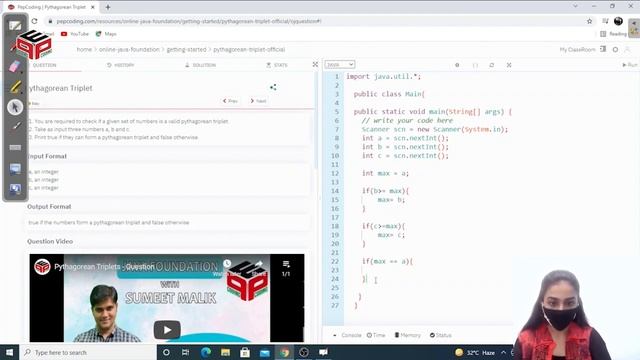The height and width of the screenshot is (360, 640).
Task: Click the 'Output Format' heading
Action: [x=49, y=207]
